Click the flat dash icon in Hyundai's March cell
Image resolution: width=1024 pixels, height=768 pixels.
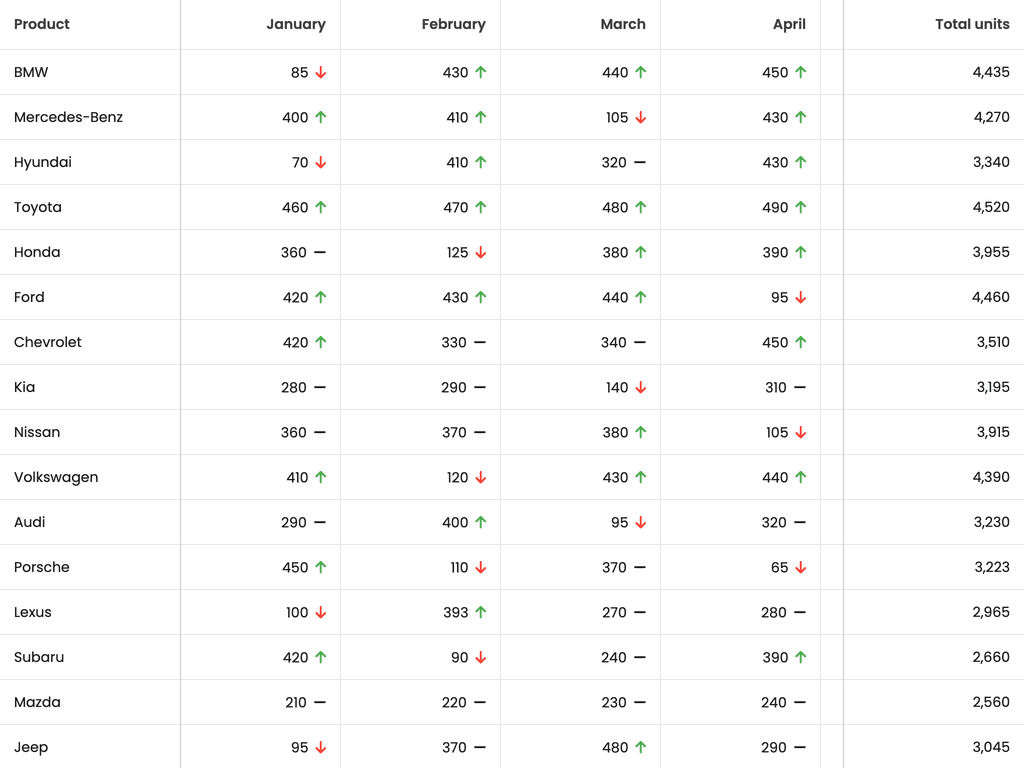(640, 162)
